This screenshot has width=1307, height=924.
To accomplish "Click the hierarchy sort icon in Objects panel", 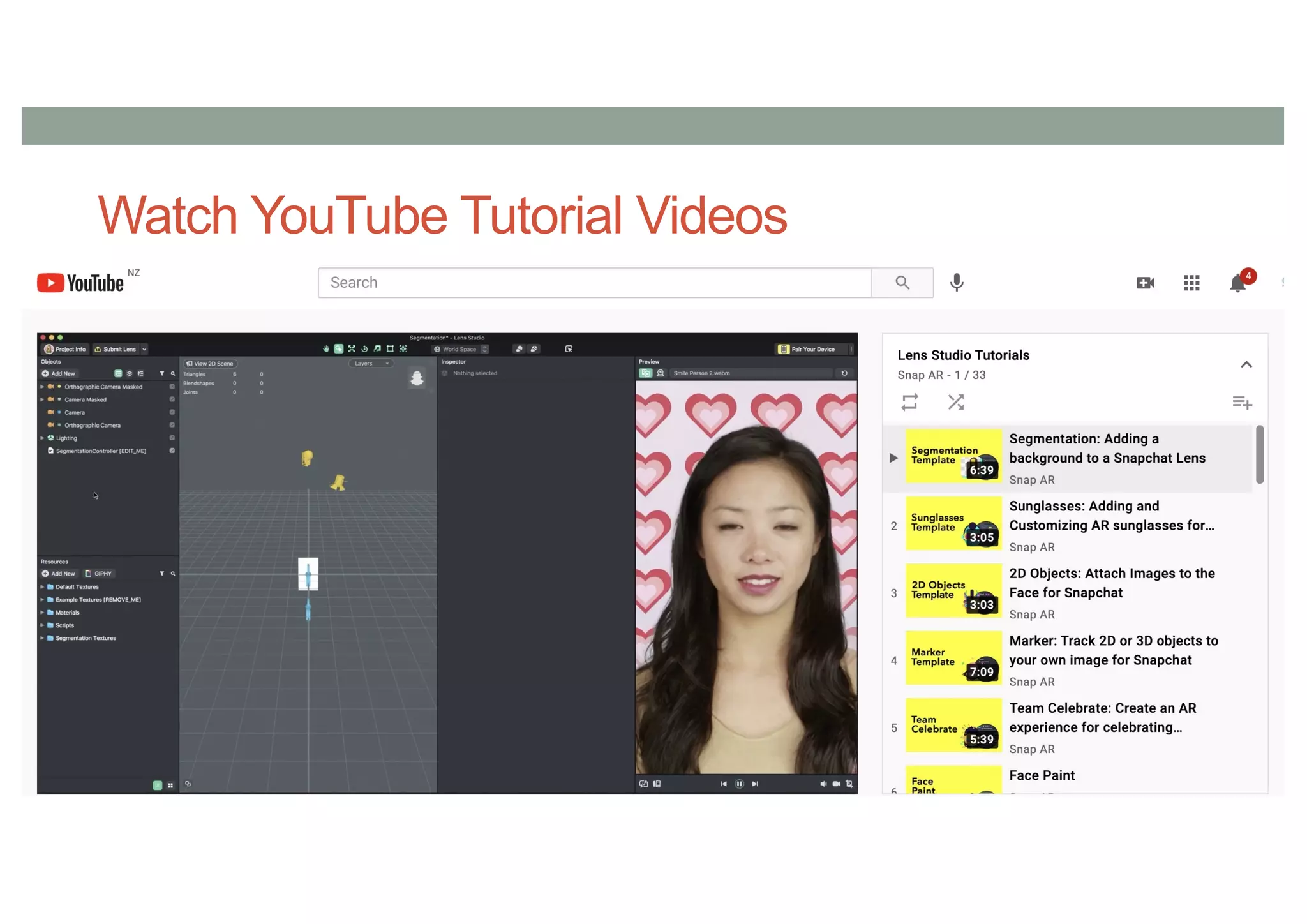I will tap(140, 374).
